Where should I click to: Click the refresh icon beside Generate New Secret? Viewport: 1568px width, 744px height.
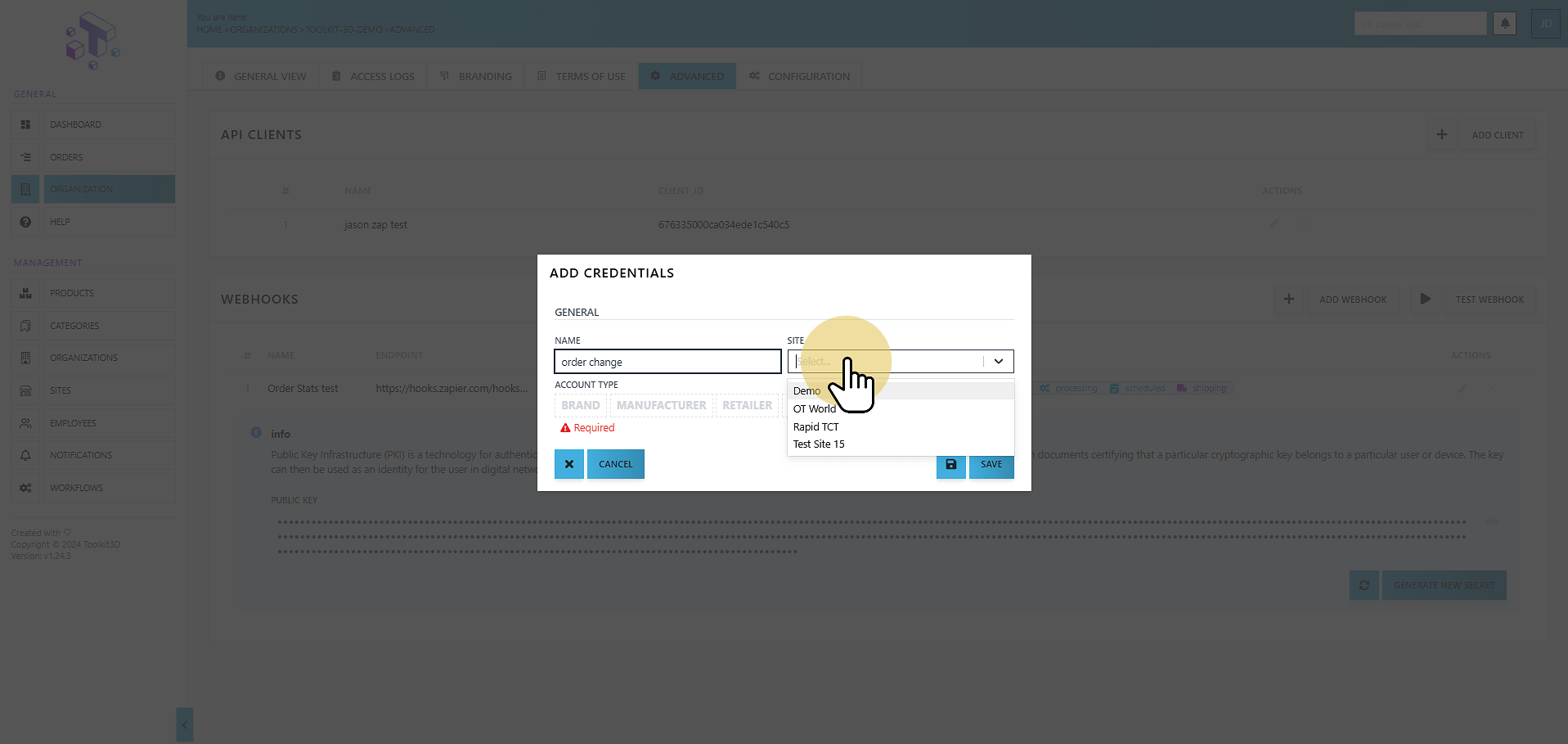(1364, 585)
